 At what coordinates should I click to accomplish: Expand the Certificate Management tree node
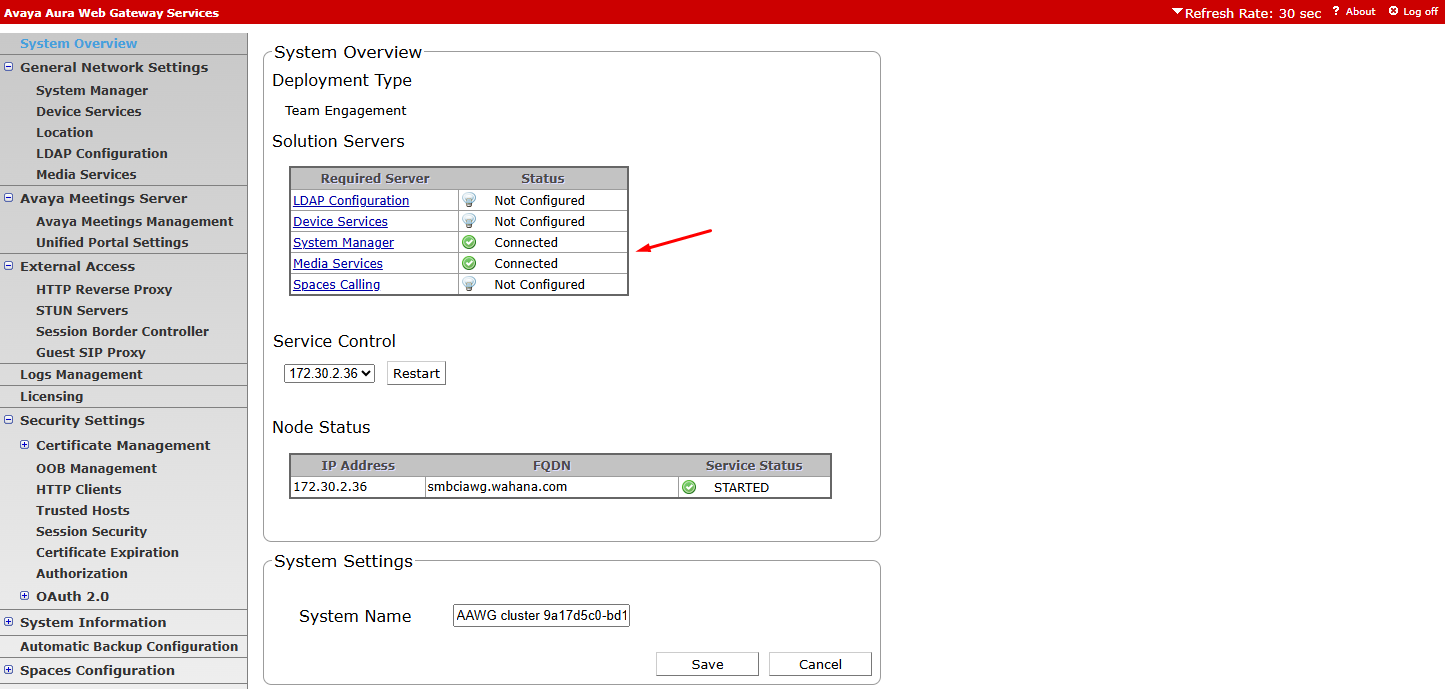pyautogui.click(x=25, y=445)
